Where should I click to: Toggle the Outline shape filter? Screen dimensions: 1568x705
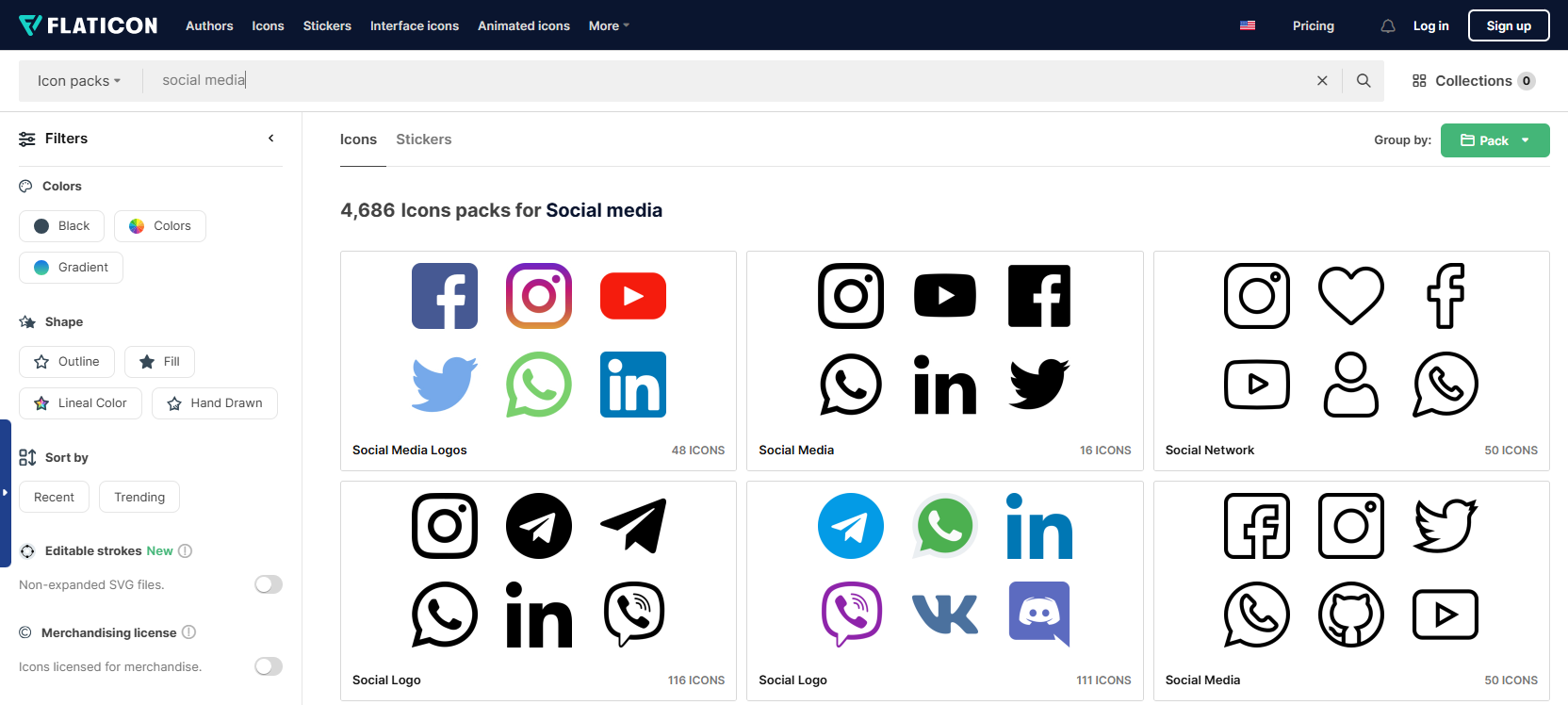tap(67, 362)
